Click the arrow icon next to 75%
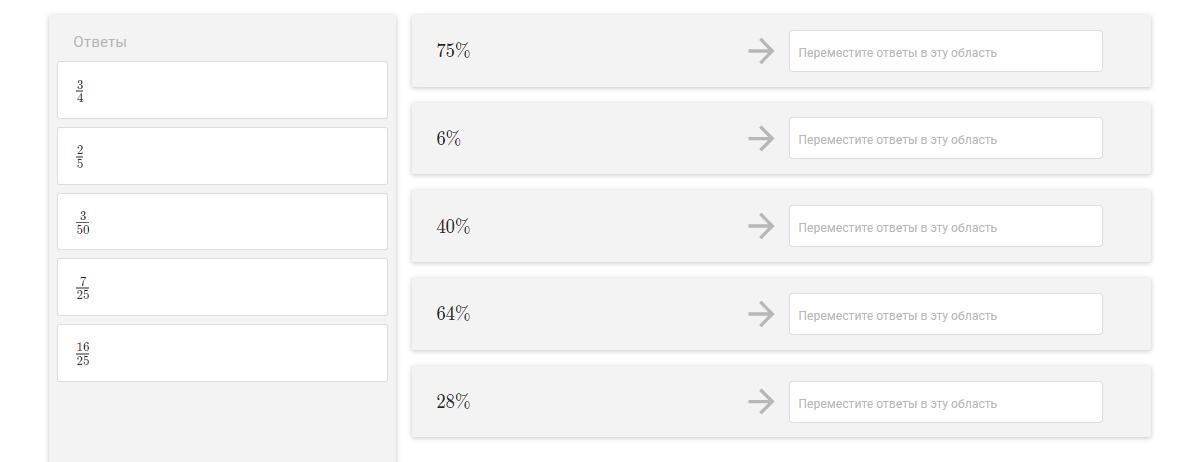This screenshot has width=1200, height=462. (x=761, y=51)
